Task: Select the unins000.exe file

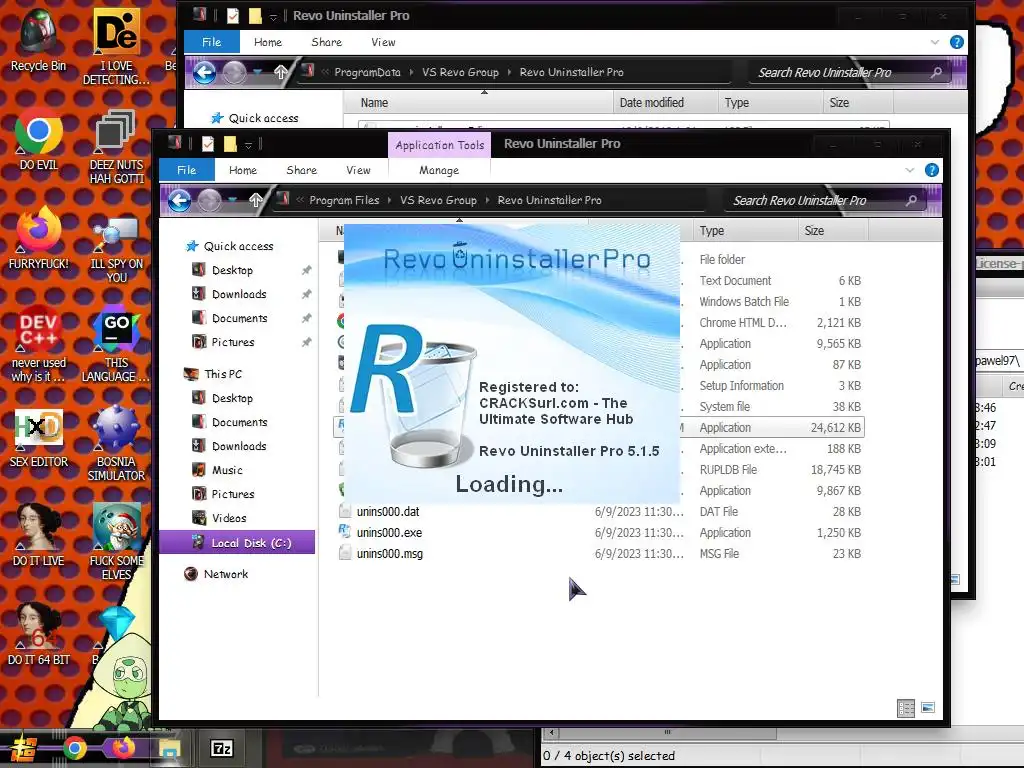Action: (x=389, y=533)
